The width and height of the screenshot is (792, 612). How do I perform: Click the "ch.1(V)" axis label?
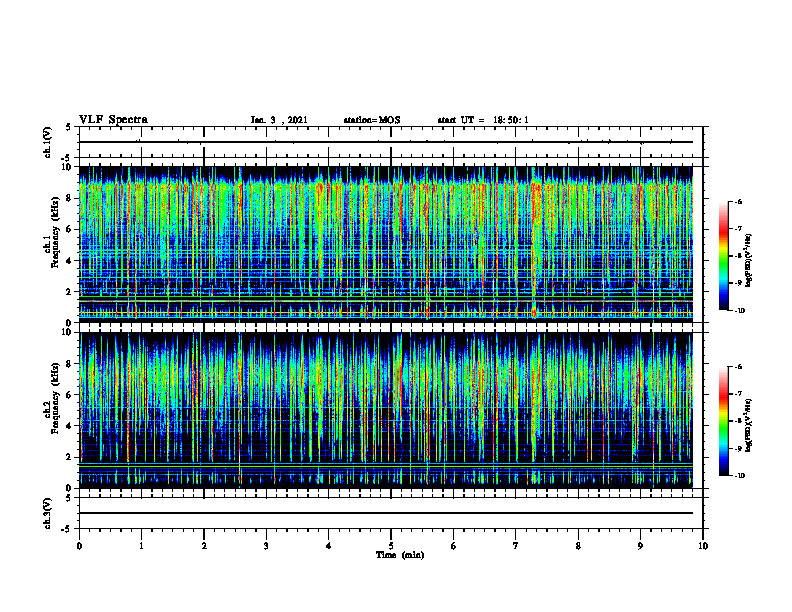[47, 142]
